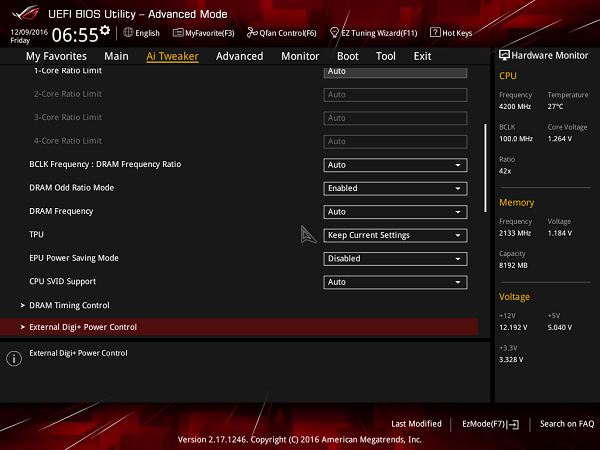Switch to EzMode(F7)
Screen dimensions: 600x450
click(491, 424)
